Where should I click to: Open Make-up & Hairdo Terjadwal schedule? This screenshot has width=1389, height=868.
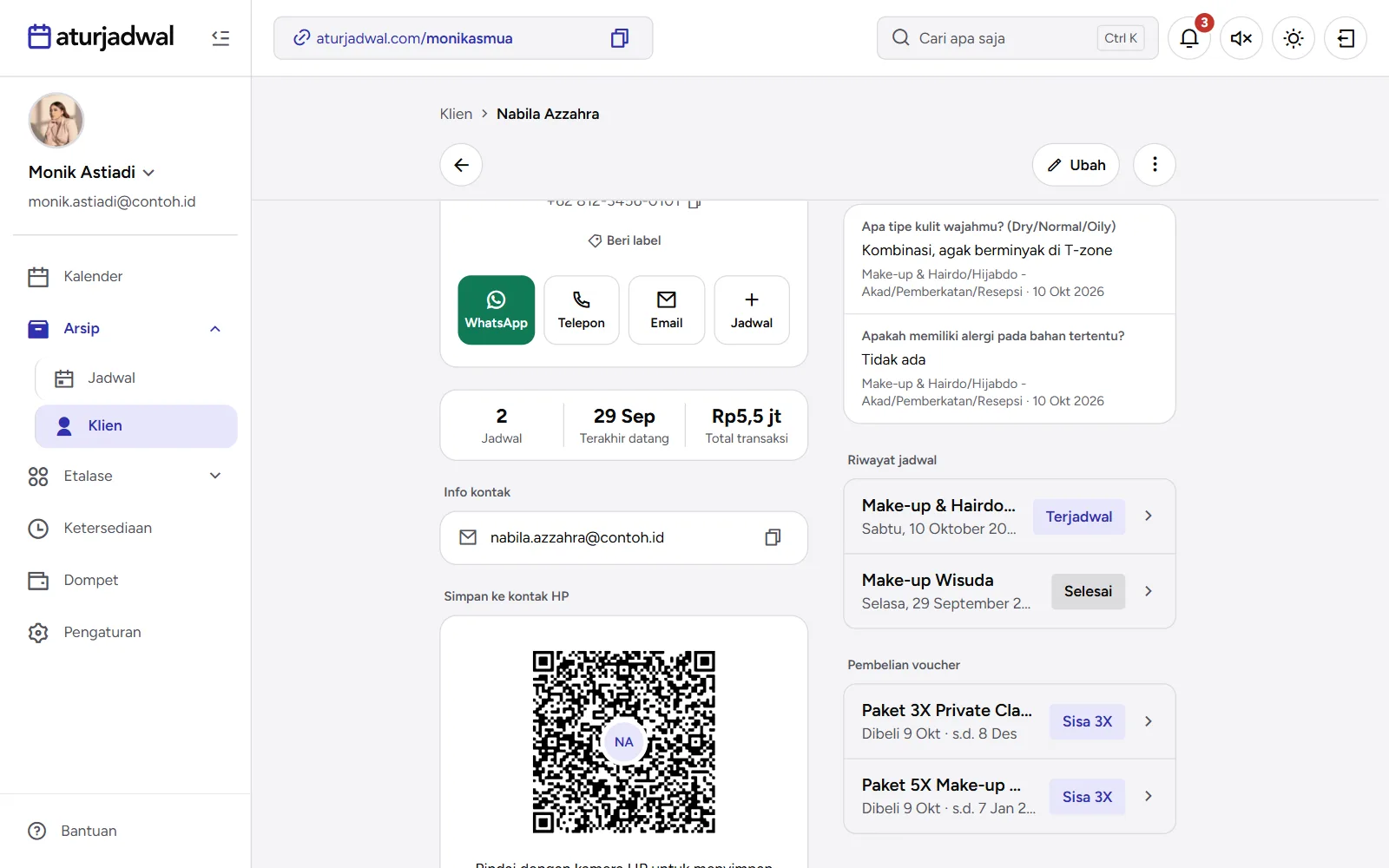click(1010, 516)
